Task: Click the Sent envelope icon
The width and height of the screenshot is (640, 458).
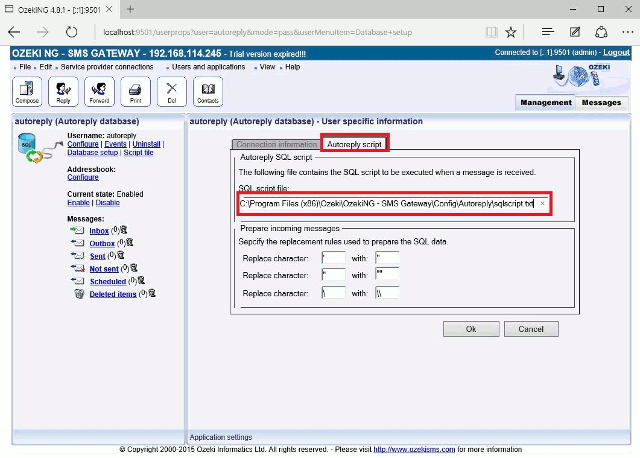Action: (x=77, y=256)
